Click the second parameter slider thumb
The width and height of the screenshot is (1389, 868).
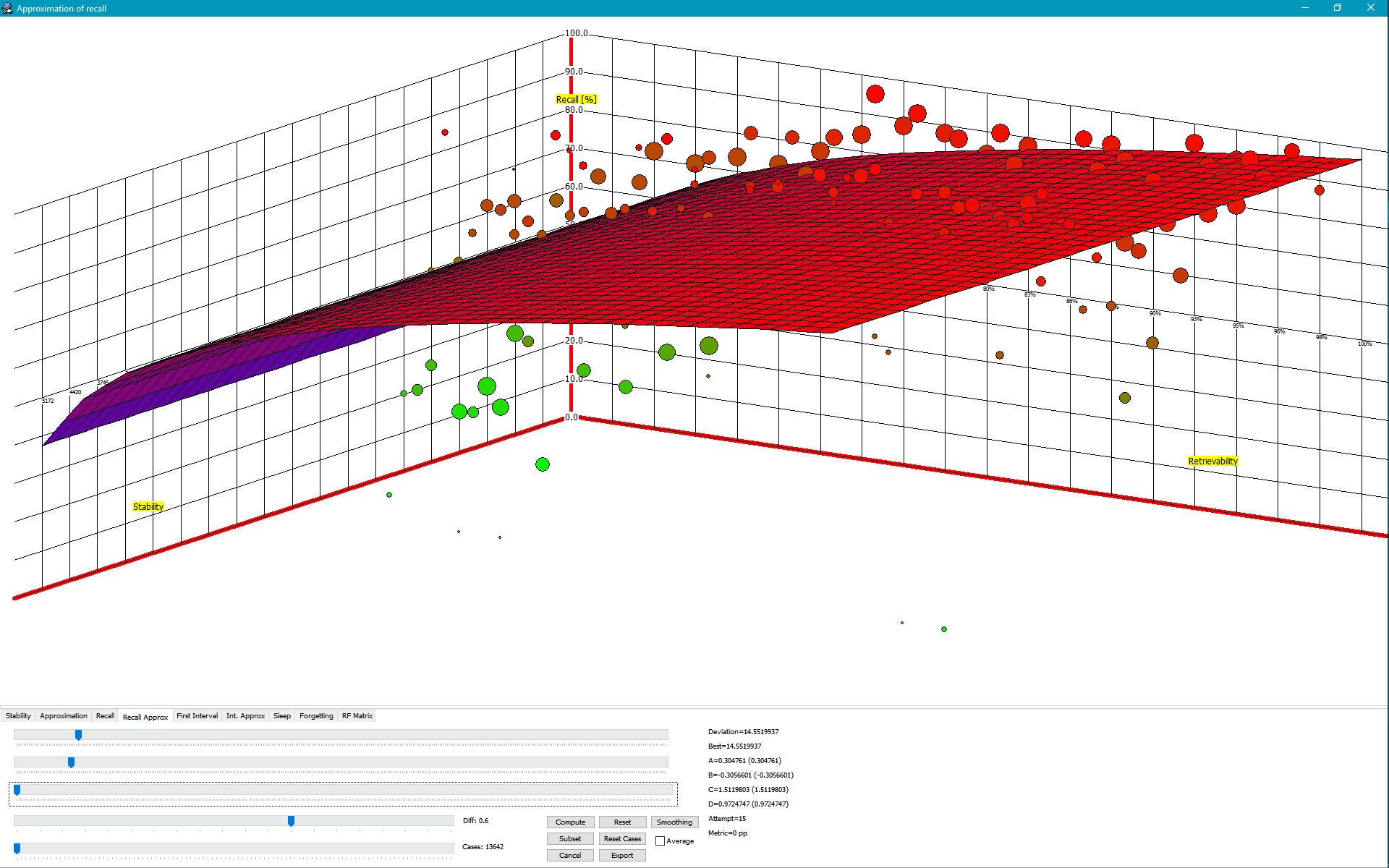click(x=71, y=762)
